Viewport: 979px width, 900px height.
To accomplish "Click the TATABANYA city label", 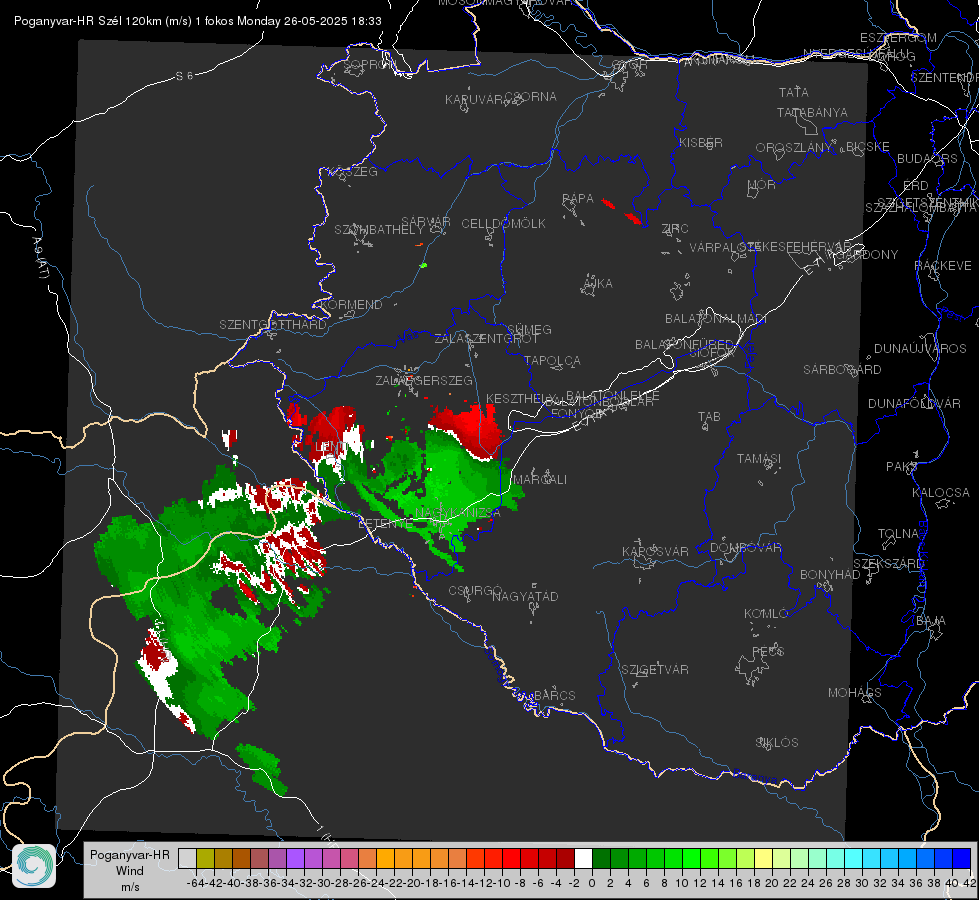I will tap(812, 112).
